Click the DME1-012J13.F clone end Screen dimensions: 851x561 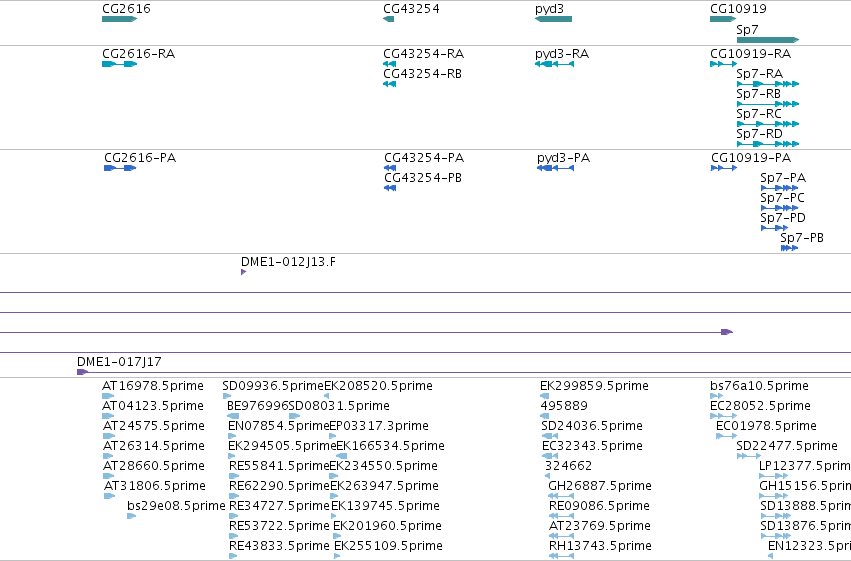click(x=244, y=272)
